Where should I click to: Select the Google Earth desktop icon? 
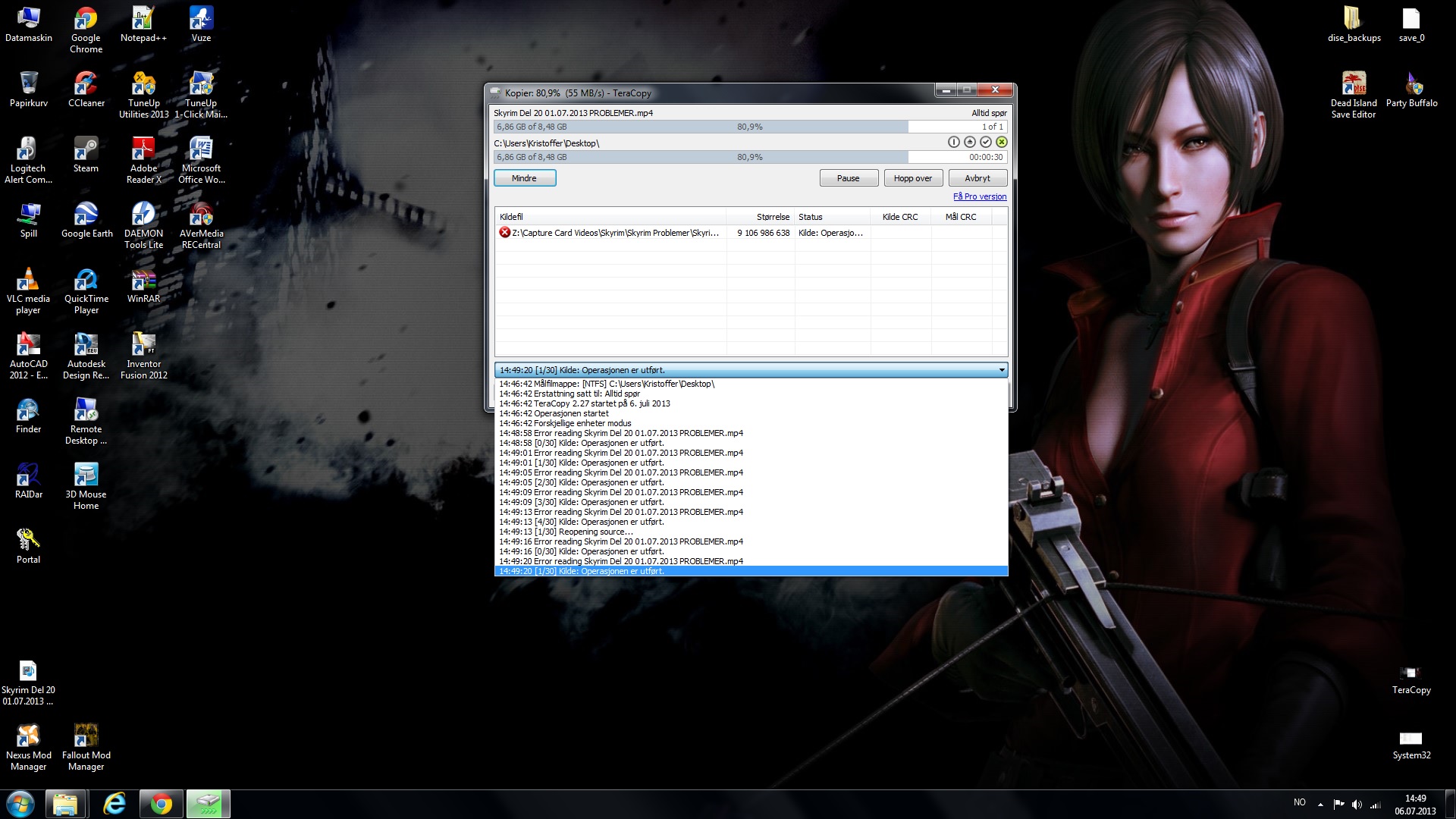(x=86, y=221)
